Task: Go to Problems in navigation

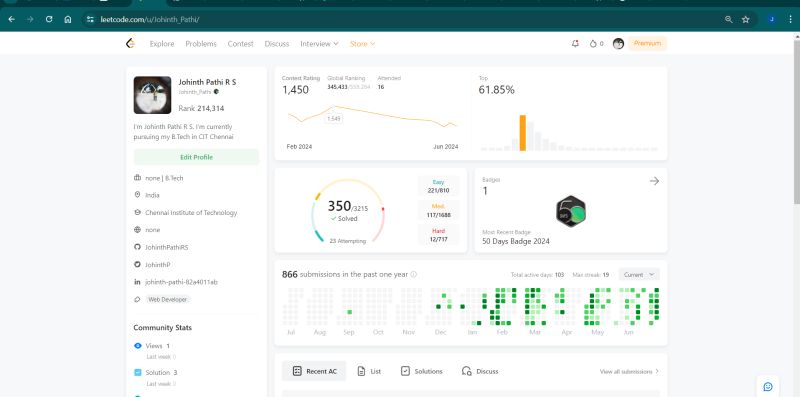Action: click(201, 44)
